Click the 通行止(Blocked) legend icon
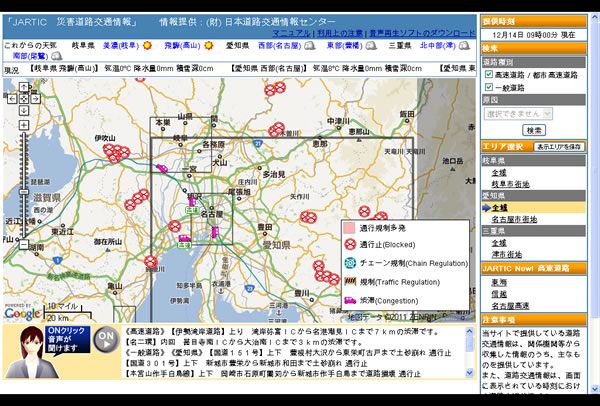 click(x=350, y=245)
